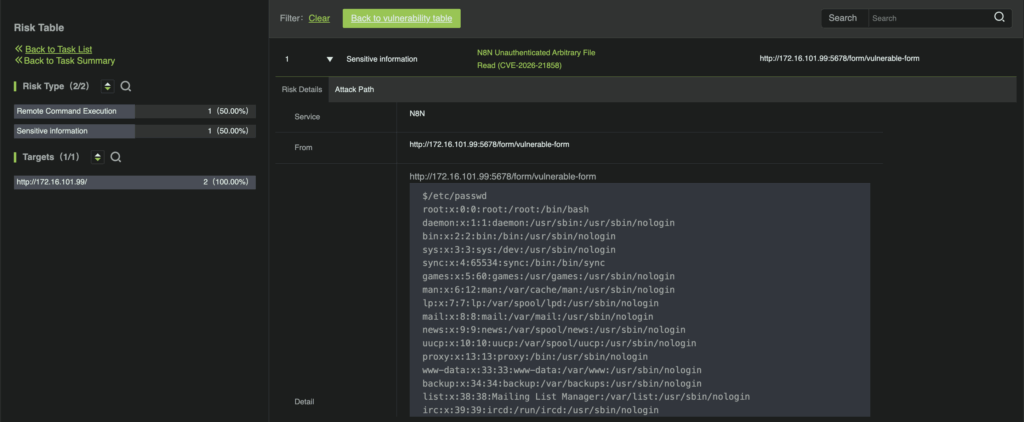
Task: Click inside the /etc/passwd output code block
Action: tap(639, 300)
